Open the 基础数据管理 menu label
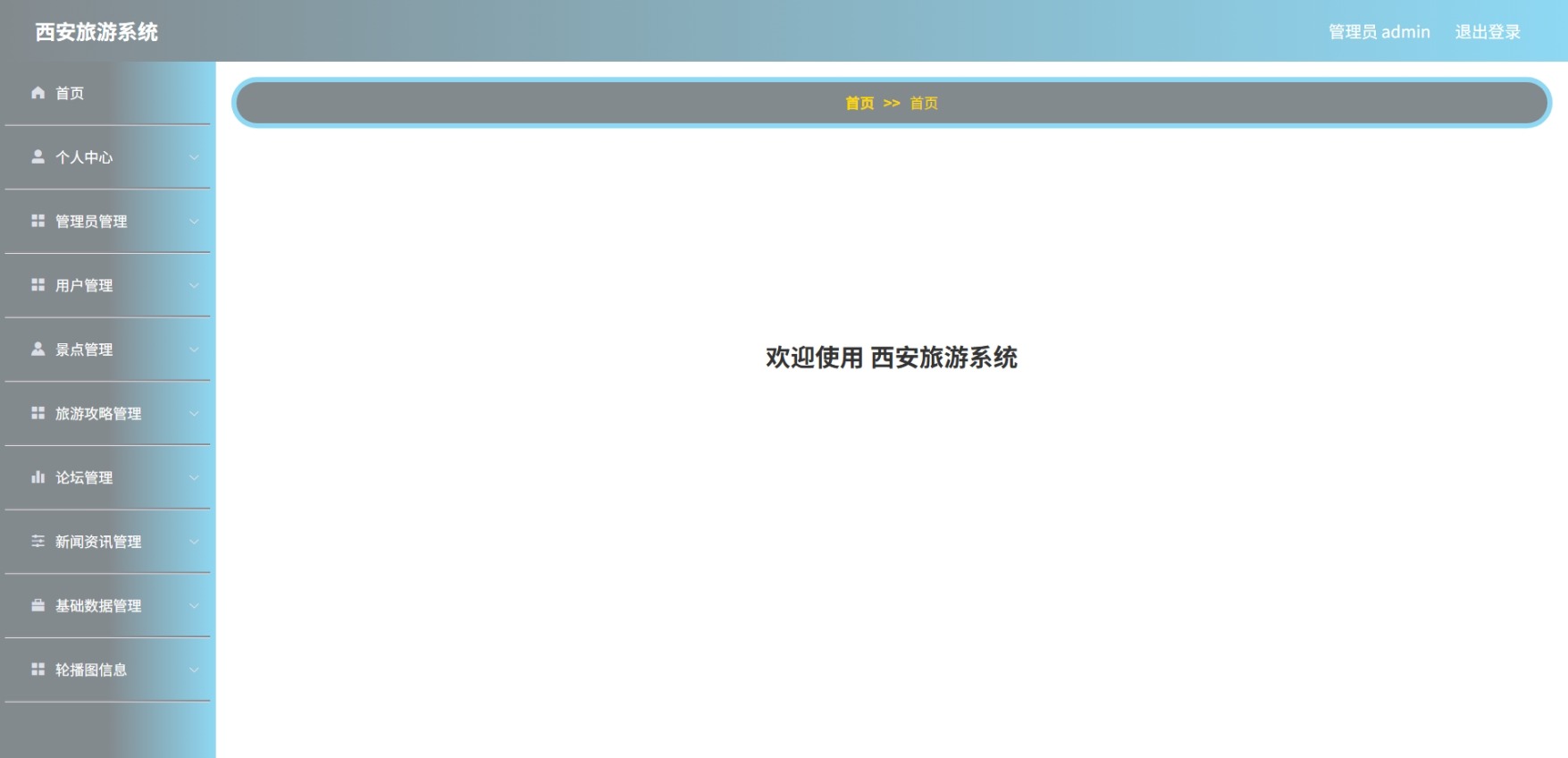 tap(98, 606)
